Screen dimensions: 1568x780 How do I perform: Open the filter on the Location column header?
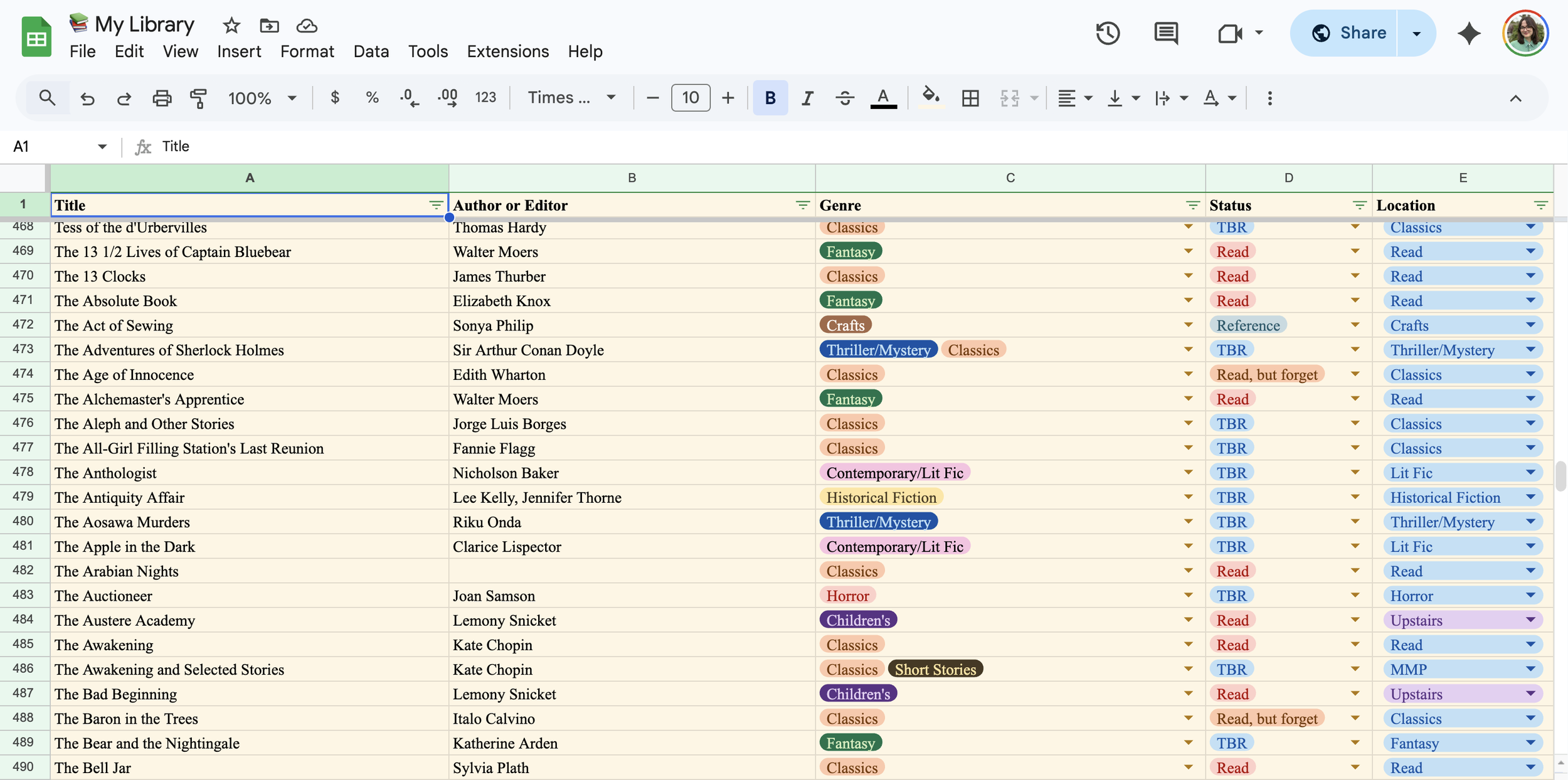pyautogui.click(x=1541, y=205)
